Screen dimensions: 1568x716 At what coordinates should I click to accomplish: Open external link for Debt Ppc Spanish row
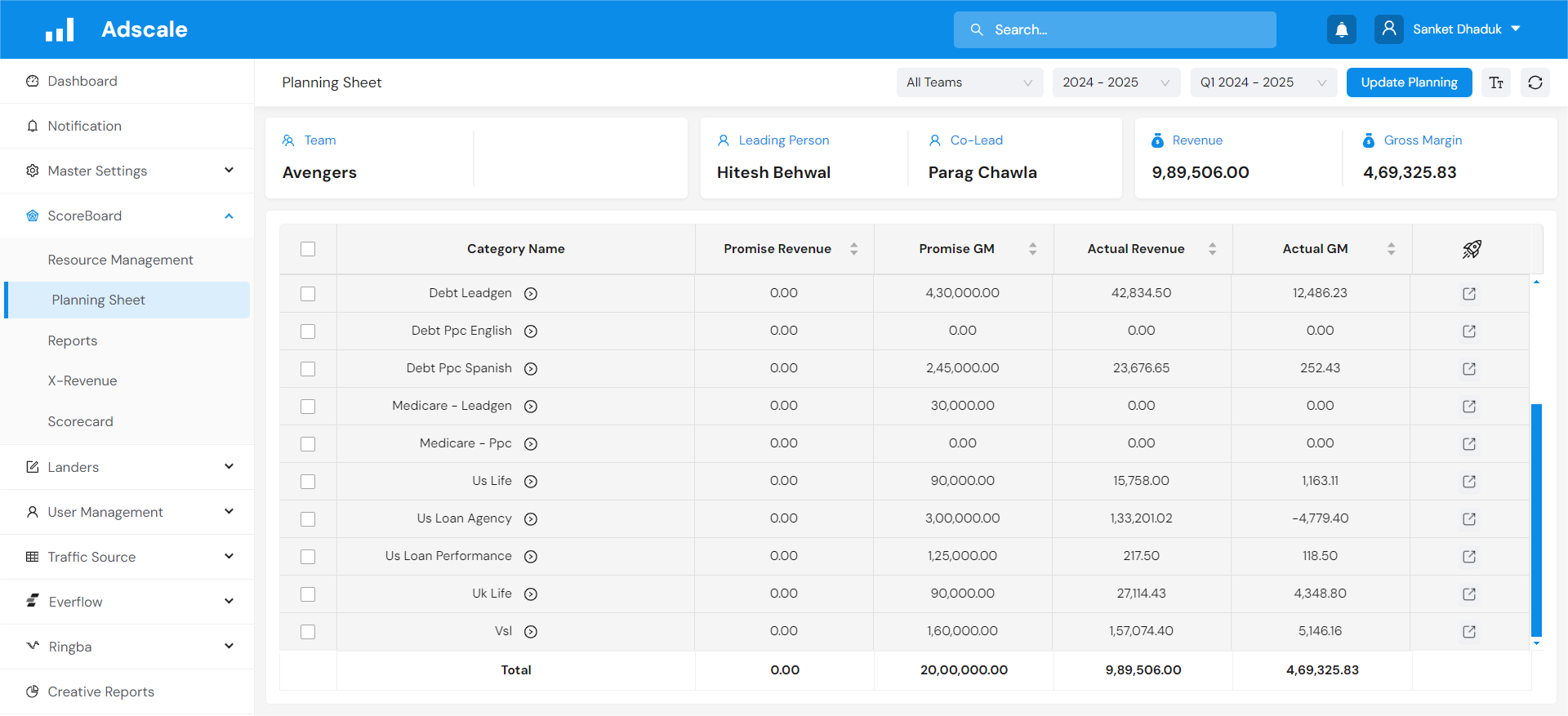pos(1469,369)
